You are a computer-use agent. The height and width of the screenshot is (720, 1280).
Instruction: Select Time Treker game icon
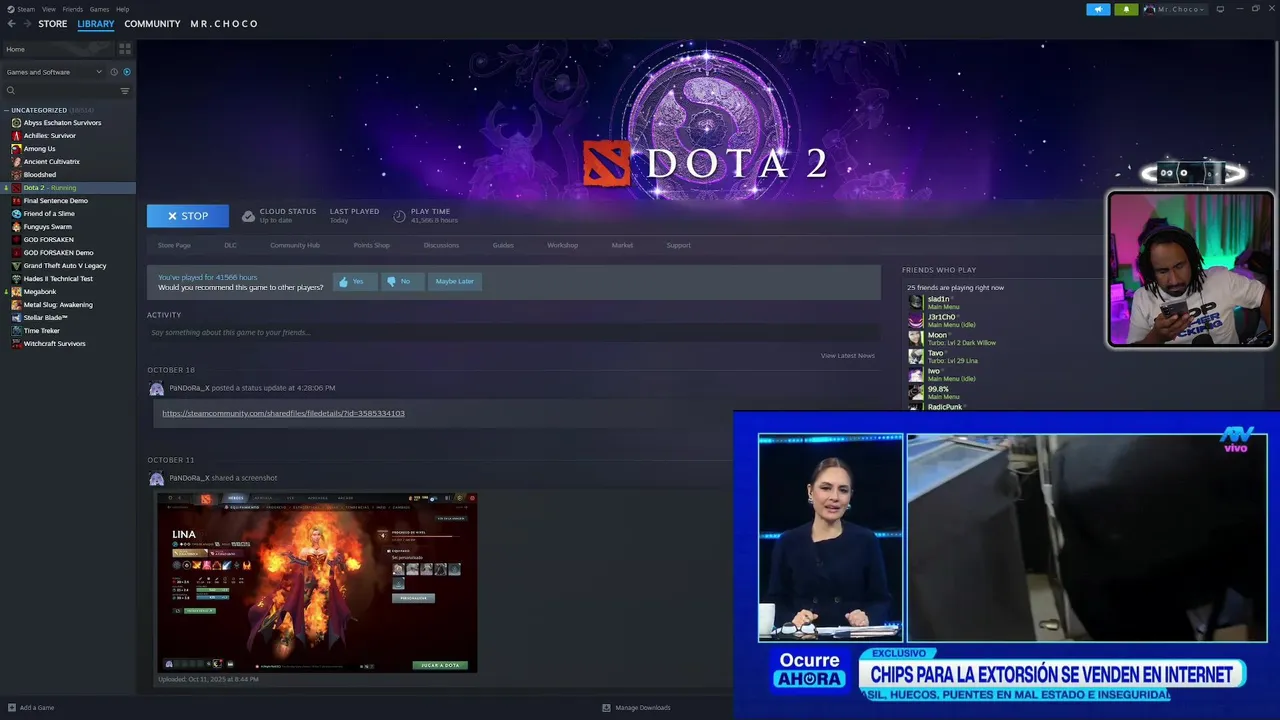tap(16, 331)
